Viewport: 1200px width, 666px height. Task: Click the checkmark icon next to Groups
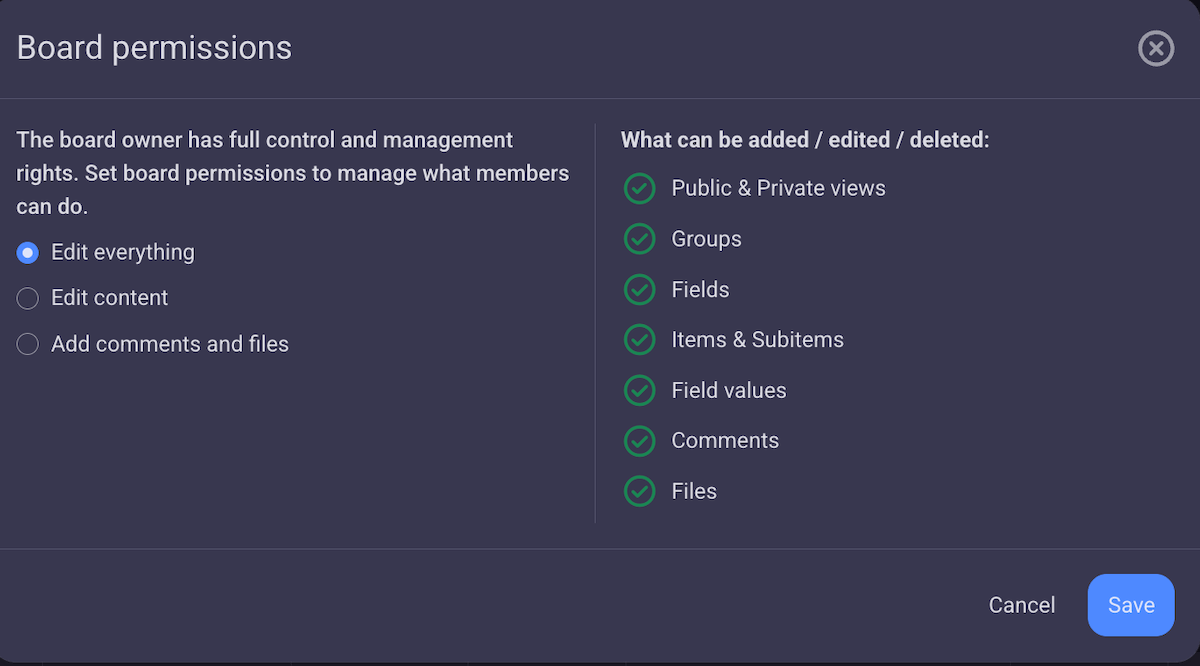(x=639, y=239)
